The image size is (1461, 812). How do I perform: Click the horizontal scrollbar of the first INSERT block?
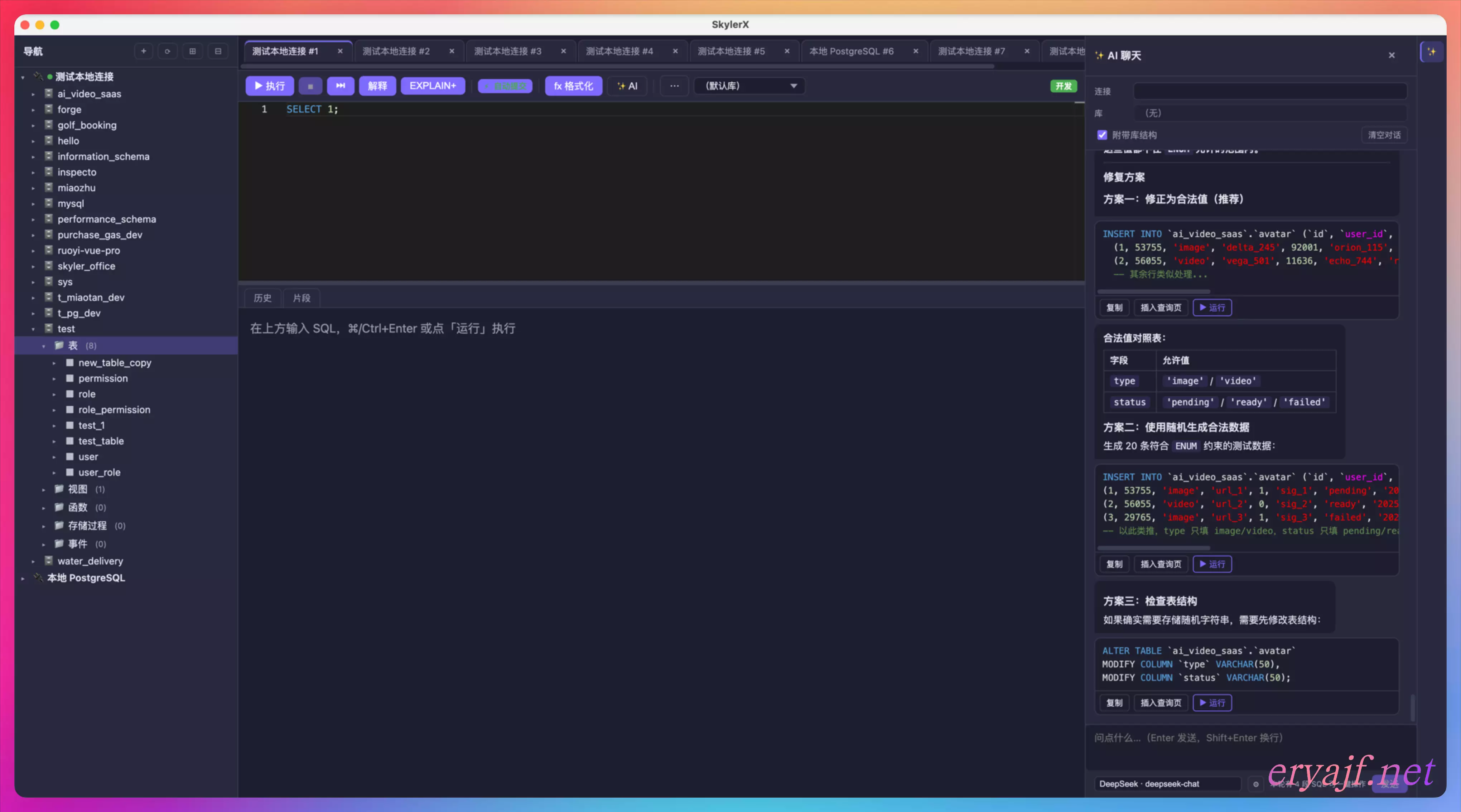pos(1154,291)
